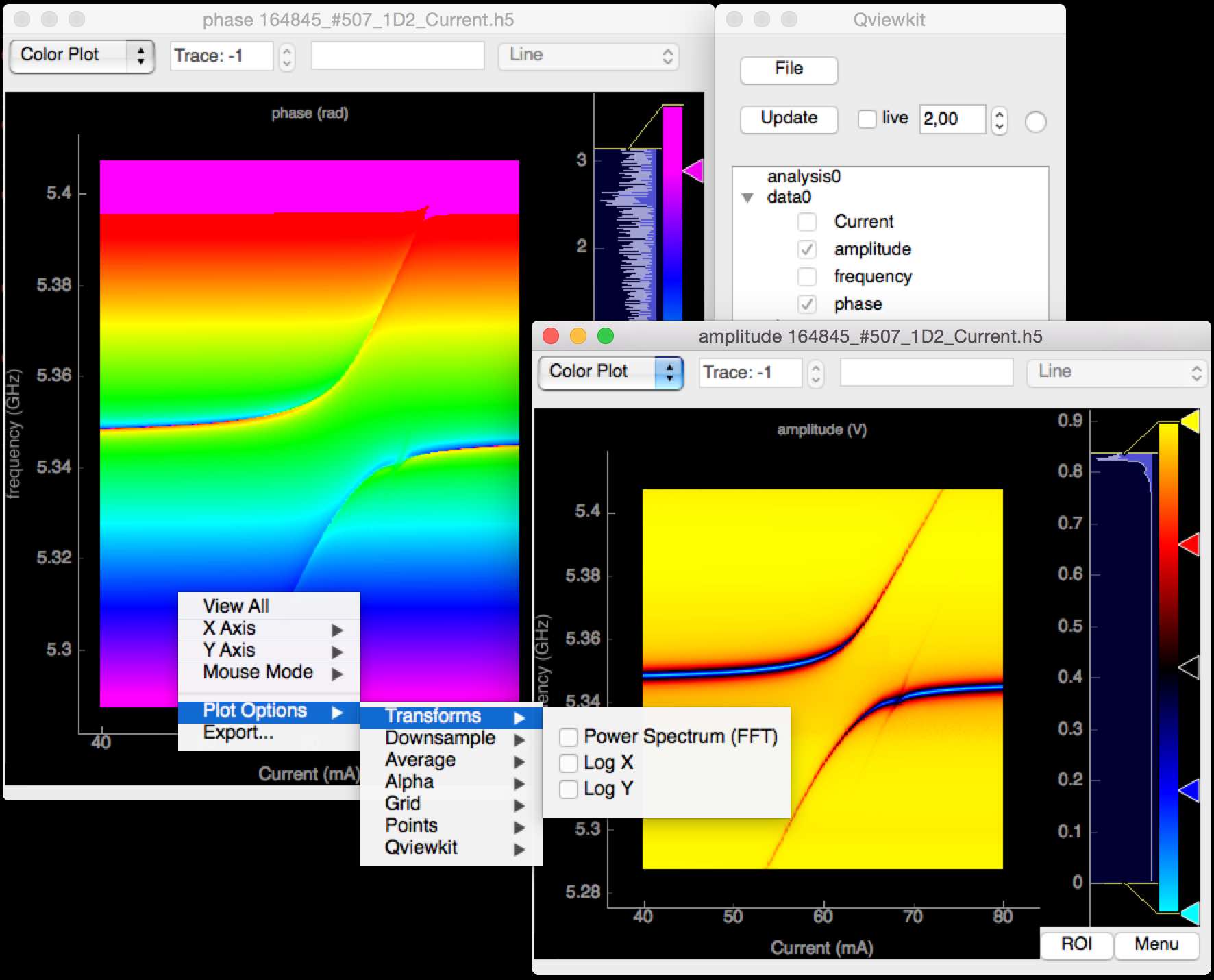This screenshot has height=980, width=1214.
Task: Toggle the live checkbox in Qviewkit
Action: pos(867,119)
